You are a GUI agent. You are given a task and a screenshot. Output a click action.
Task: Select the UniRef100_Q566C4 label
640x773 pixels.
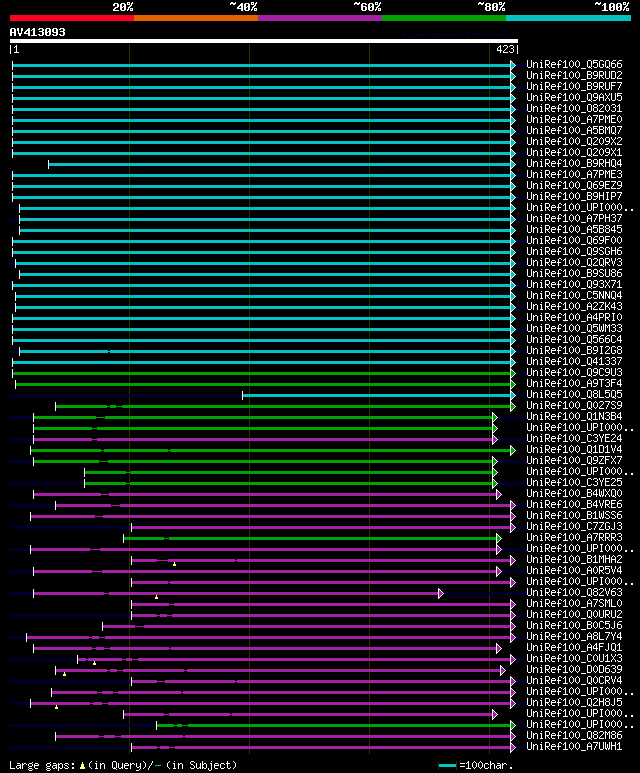click(x=574, y=340)
